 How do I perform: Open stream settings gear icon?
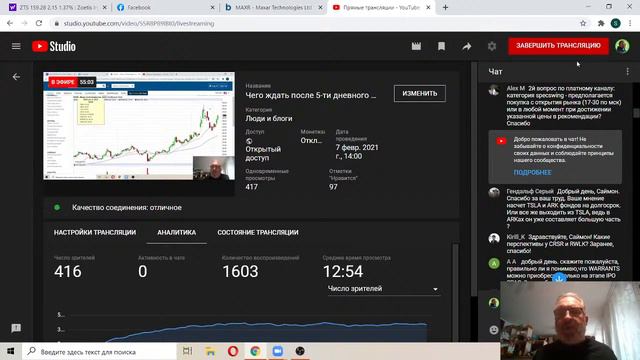pos(492,46)
